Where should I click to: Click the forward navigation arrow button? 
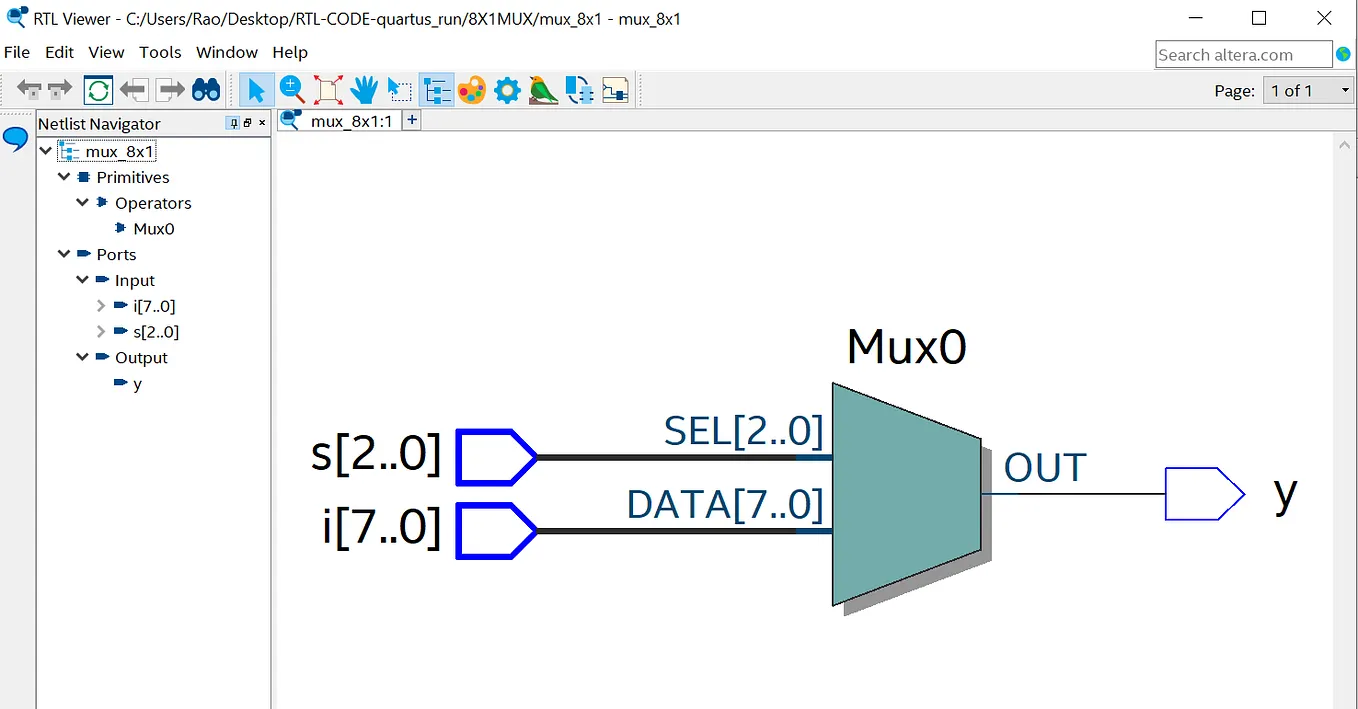tap(169, 89)
